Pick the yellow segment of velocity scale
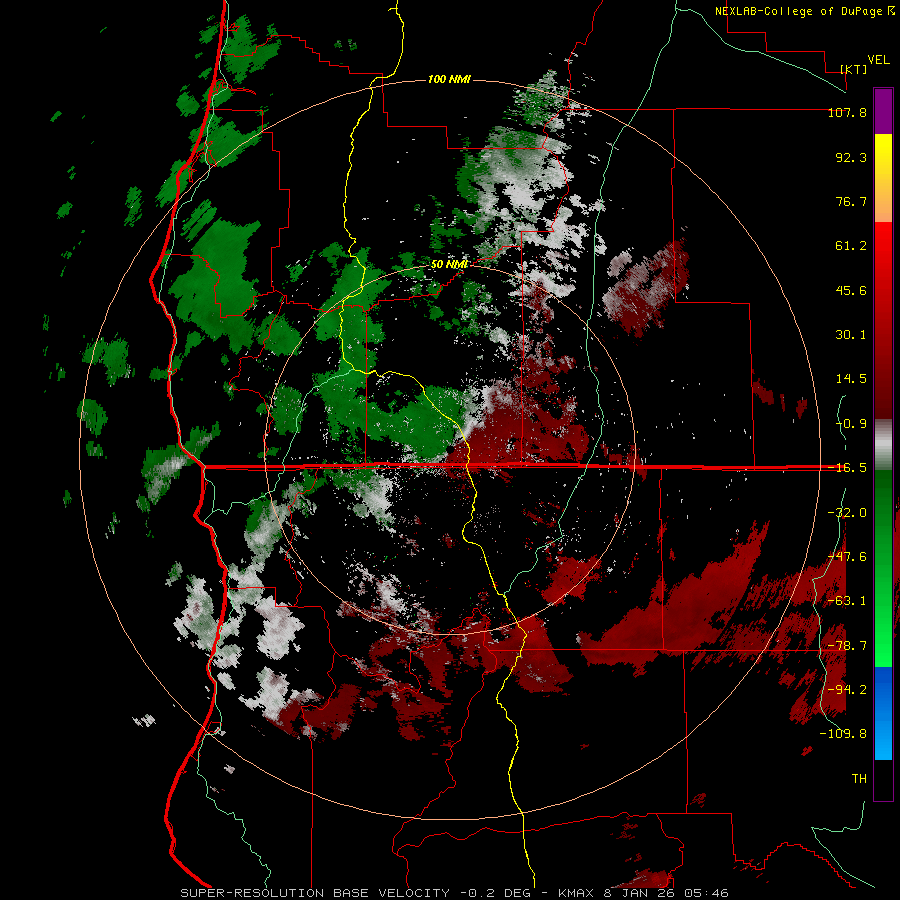Image resolution: width=900 pixels, height=900 pixels. (x=883, y=178)
